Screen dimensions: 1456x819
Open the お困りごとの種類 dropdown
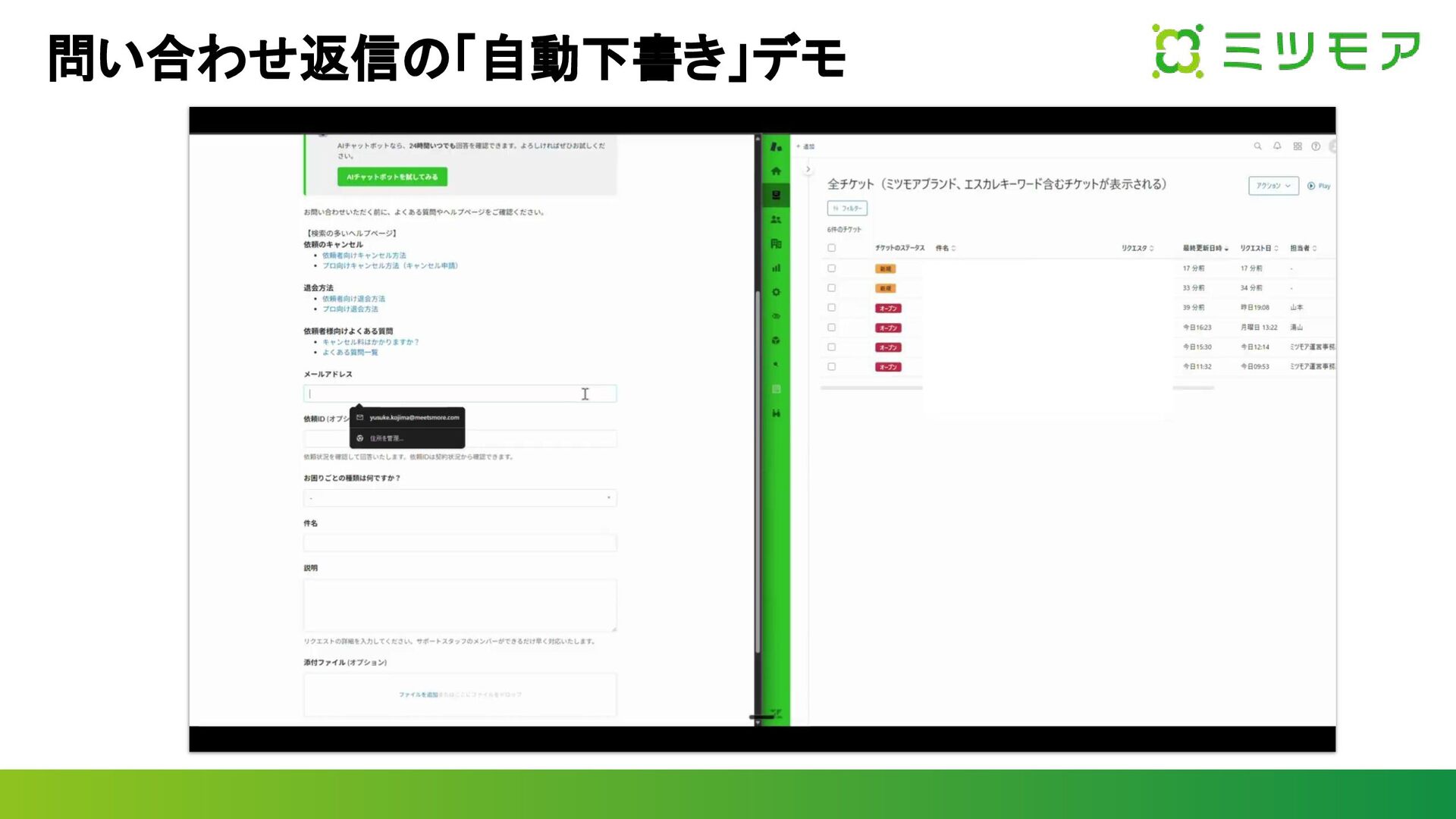click(460, 498)
